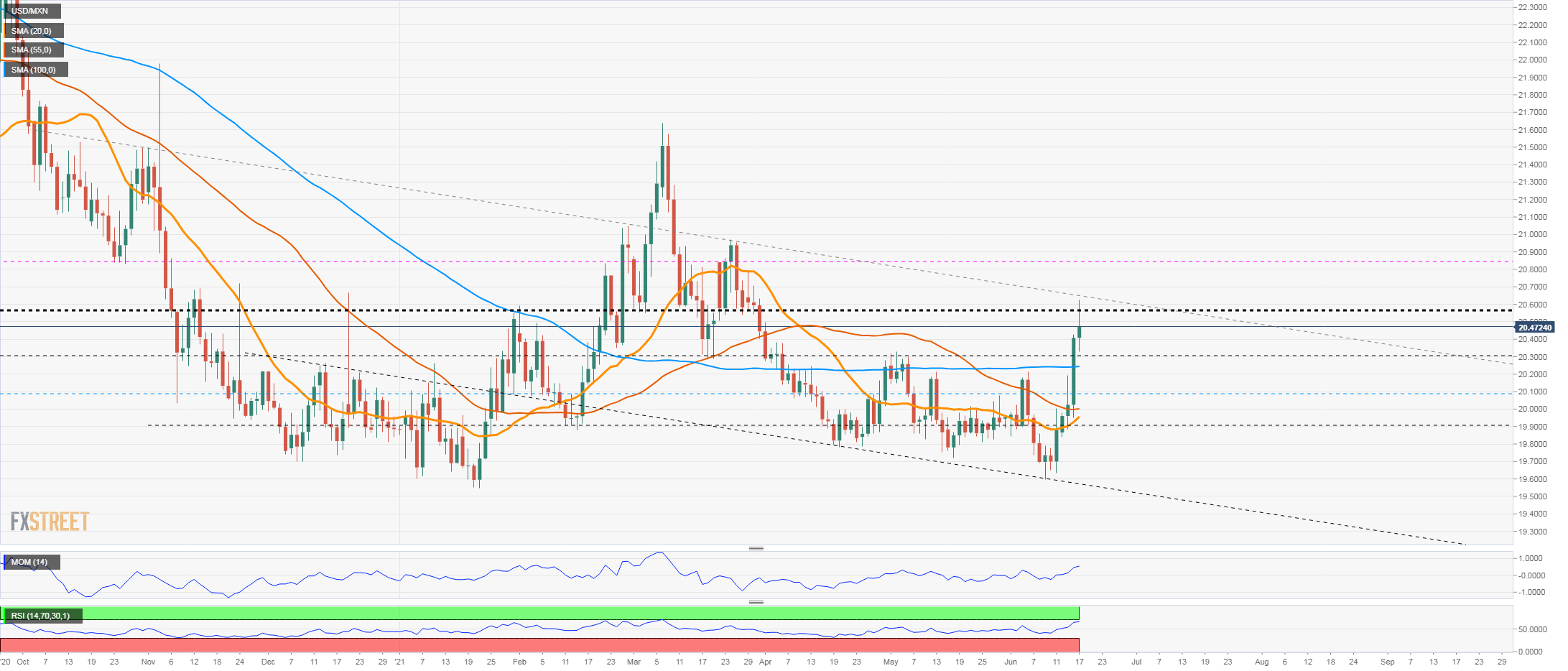The image size is (1568, 671).
Task: Click the 21.5000 price axis value
Action: [1532, 147]
